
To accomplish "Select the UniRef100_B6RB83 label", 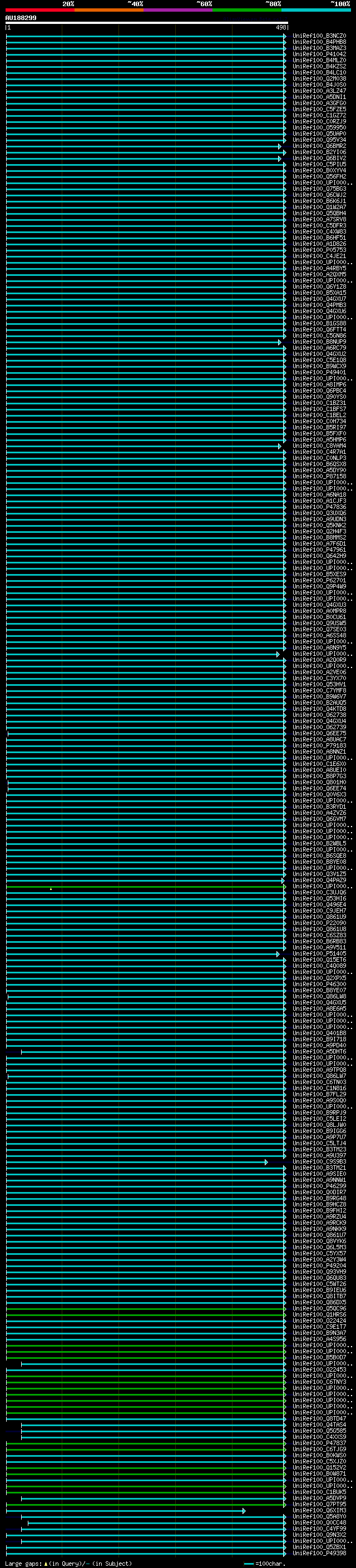I will [319, 941].
